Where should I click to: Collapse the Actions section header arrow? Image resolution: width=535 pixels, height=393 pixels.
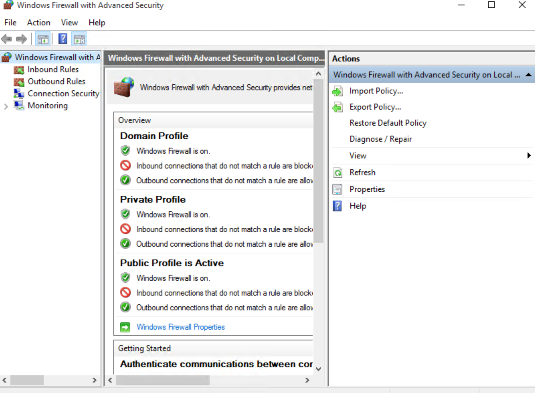528,75
